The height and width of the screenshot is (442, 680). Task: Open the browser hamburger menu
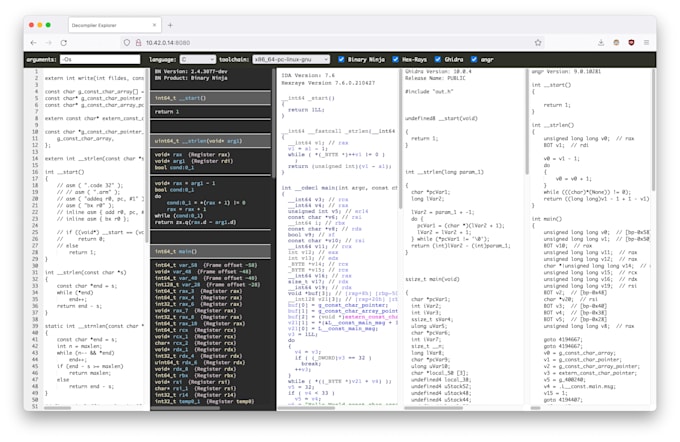pyautogui.click(x=647, y=43)
